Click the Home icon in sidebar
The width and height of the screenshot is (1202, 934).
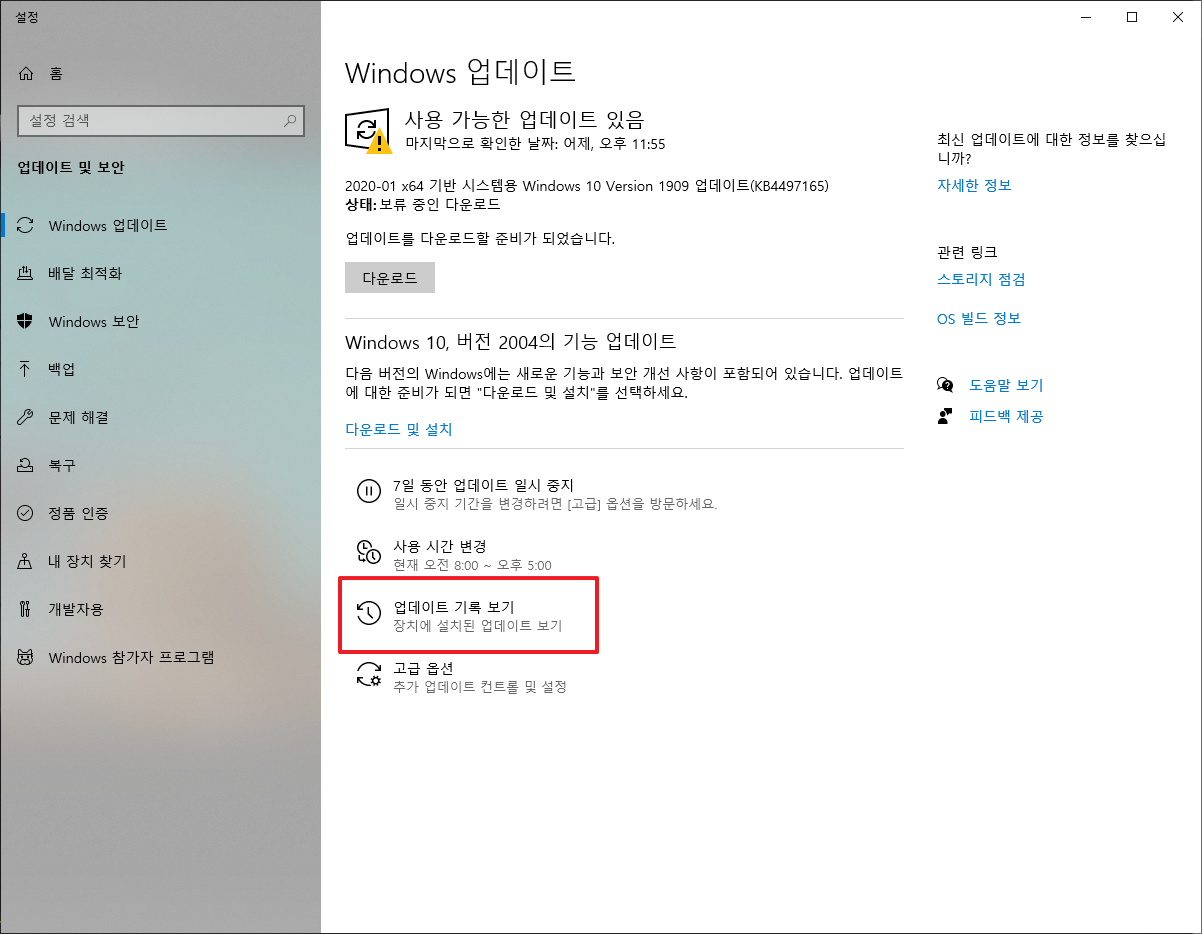[26, 74]
